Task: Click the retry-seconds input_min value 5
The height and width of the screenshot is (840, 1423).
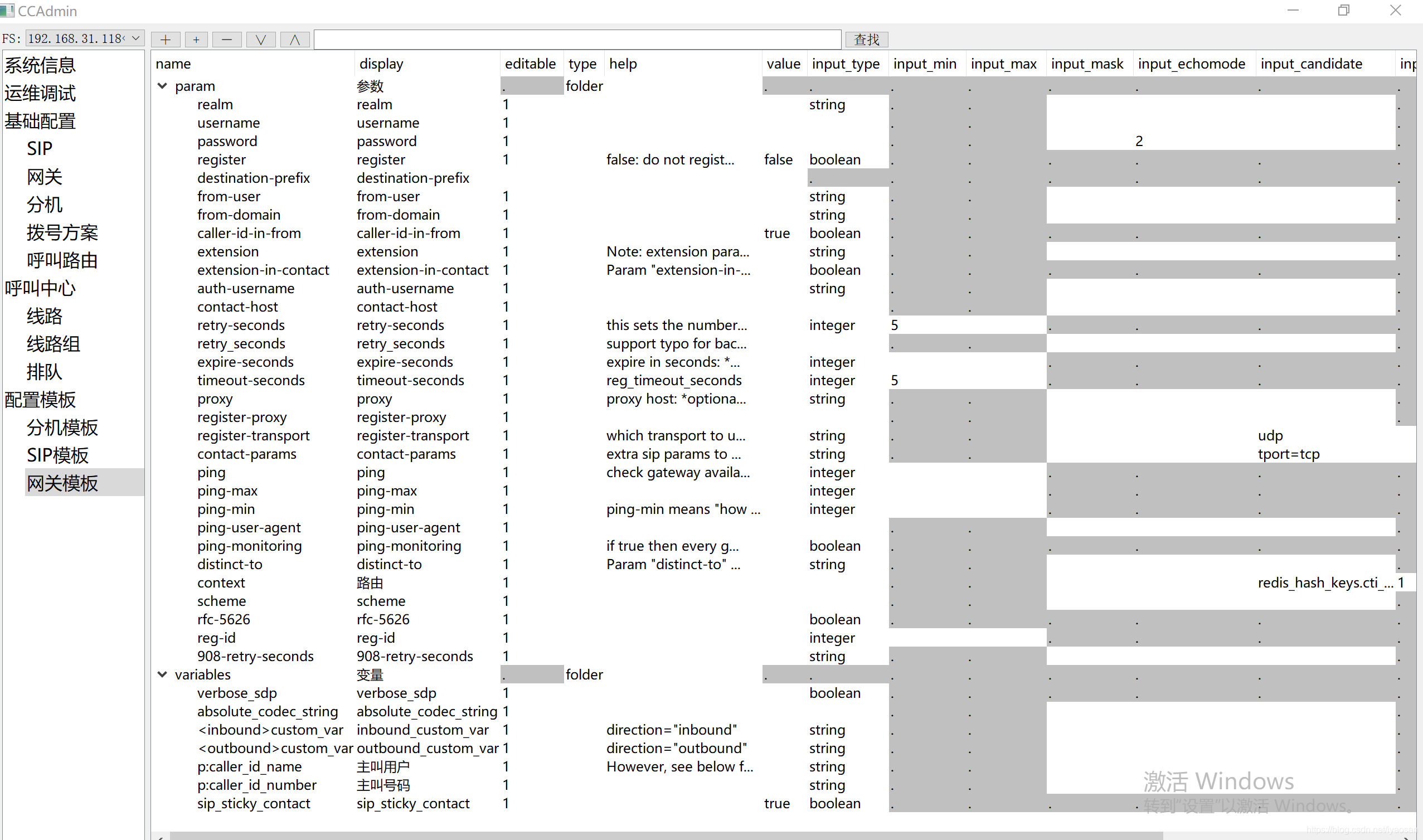Action: click(895, 326)
